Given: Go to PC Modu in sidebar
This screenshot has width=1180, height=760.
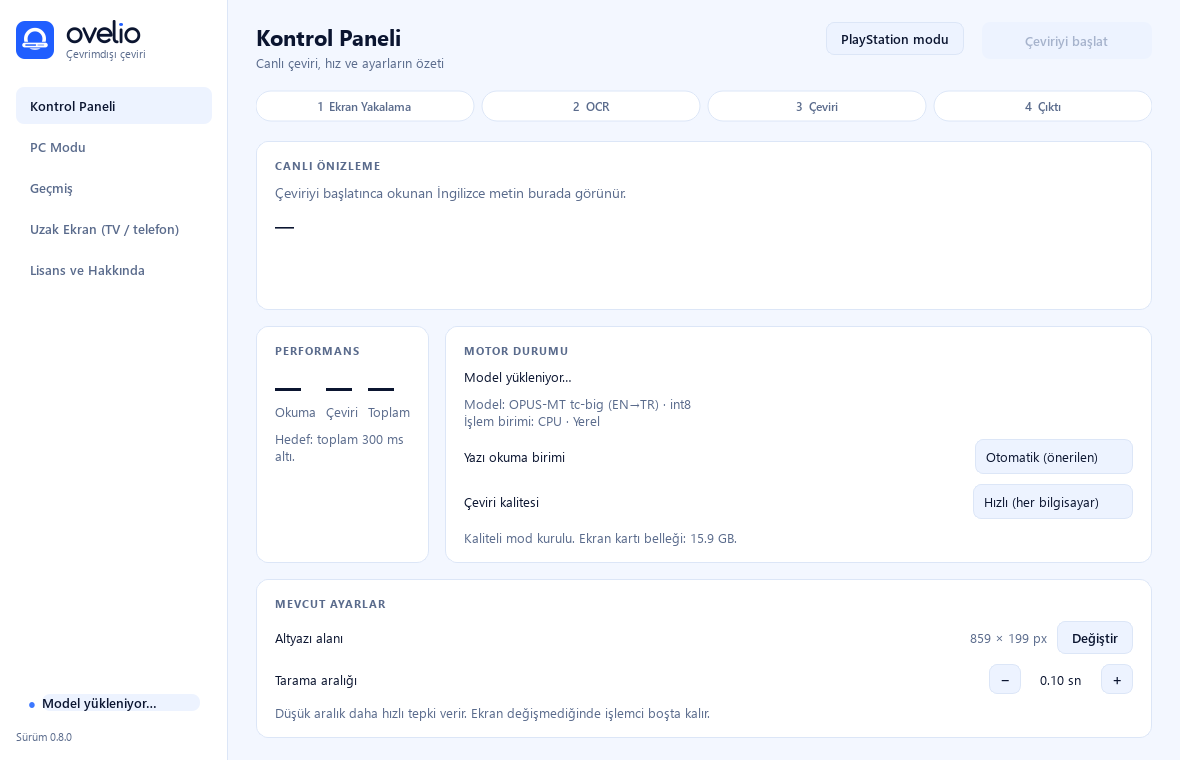Looking at the screenshot, I should click(114, 147).
